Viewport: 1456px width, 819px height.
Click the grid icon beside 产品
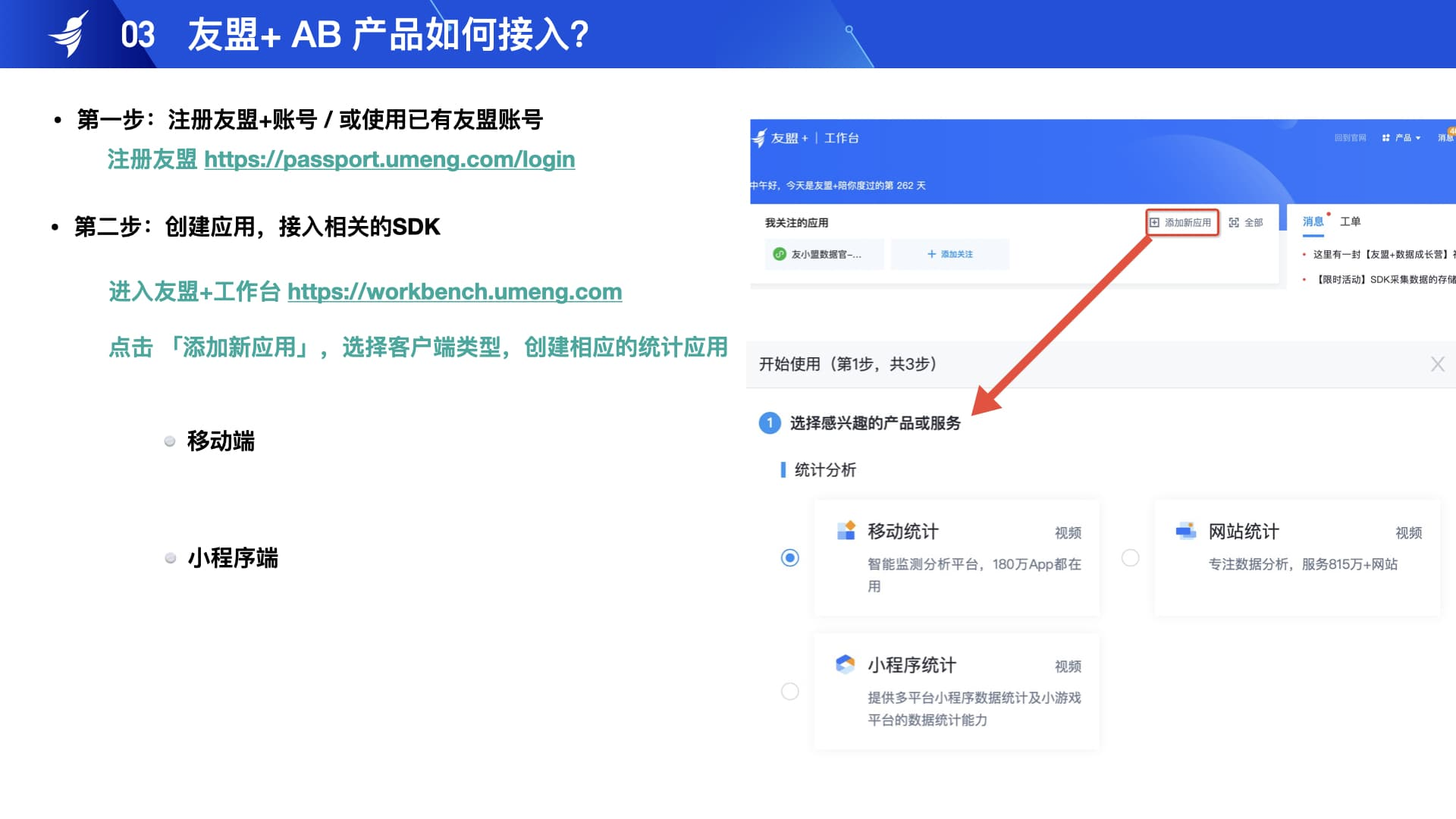(x=1385, y=138)
